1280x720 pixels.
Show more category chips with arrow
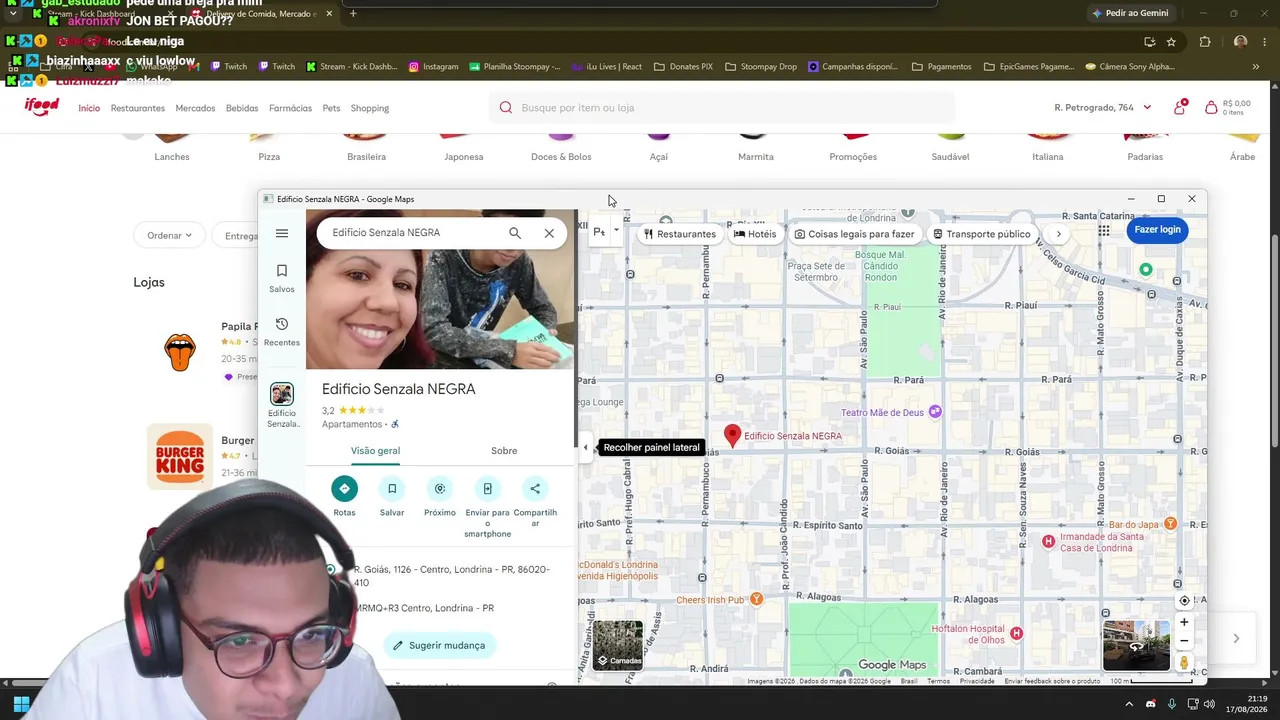click(x=1058, y=234)
